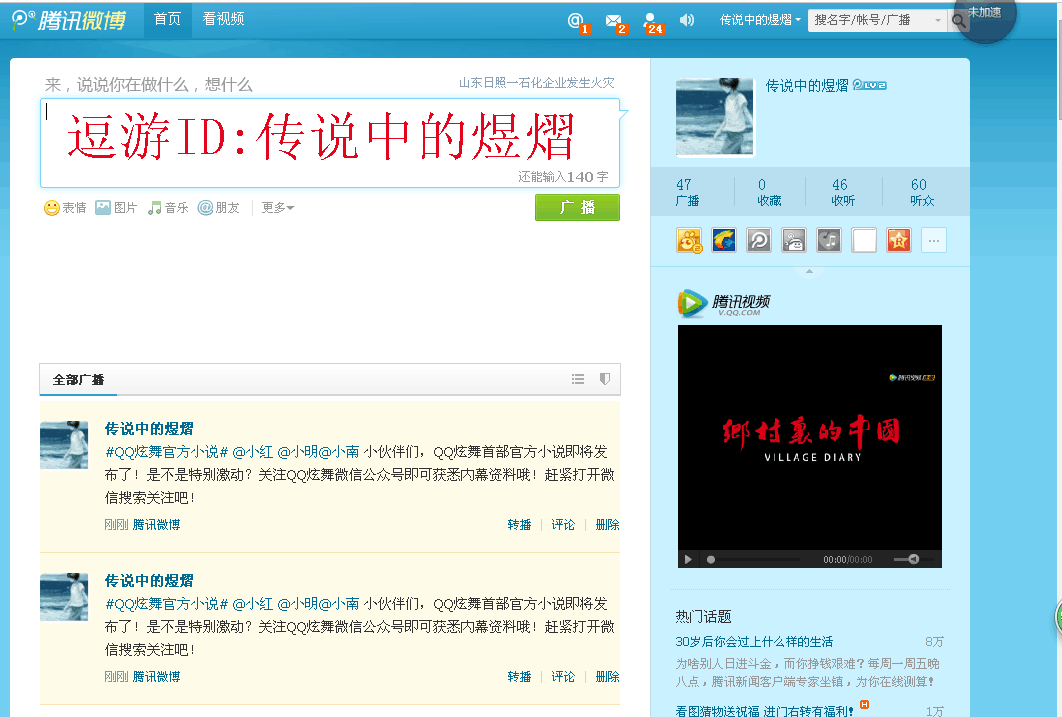The image size is (1062, 717).
Task: Check the @ mentions notification icon
Action: point(576,21)
